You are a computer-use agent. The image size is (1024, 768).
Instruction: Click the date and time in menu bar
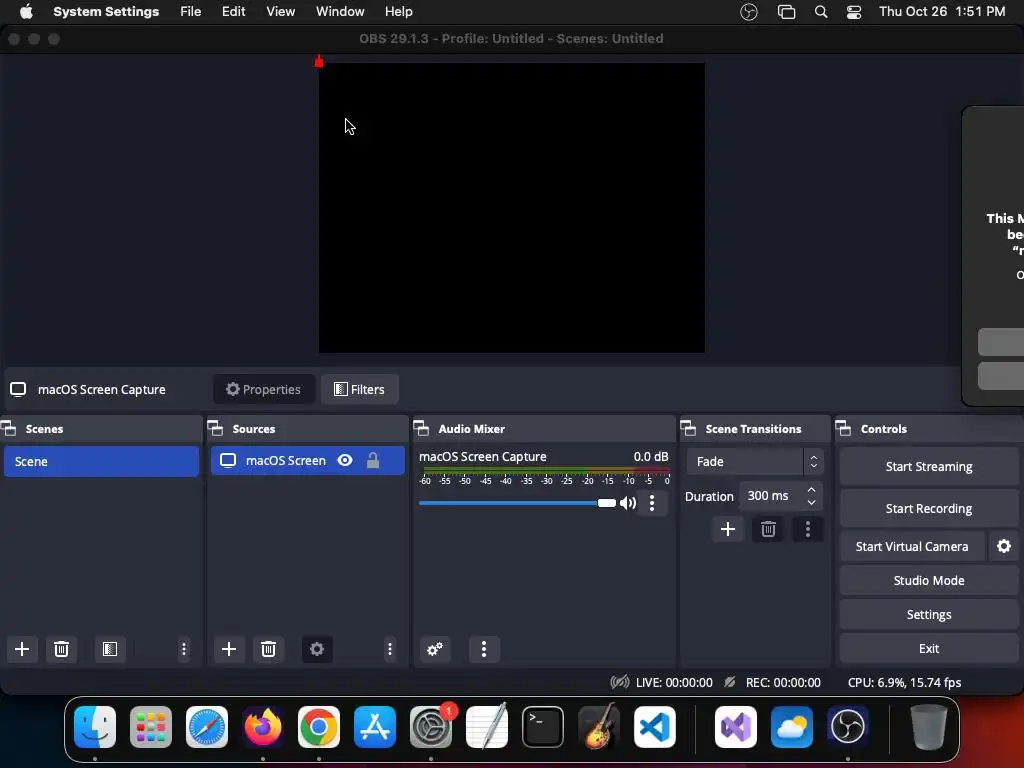[x=942, y=12]
